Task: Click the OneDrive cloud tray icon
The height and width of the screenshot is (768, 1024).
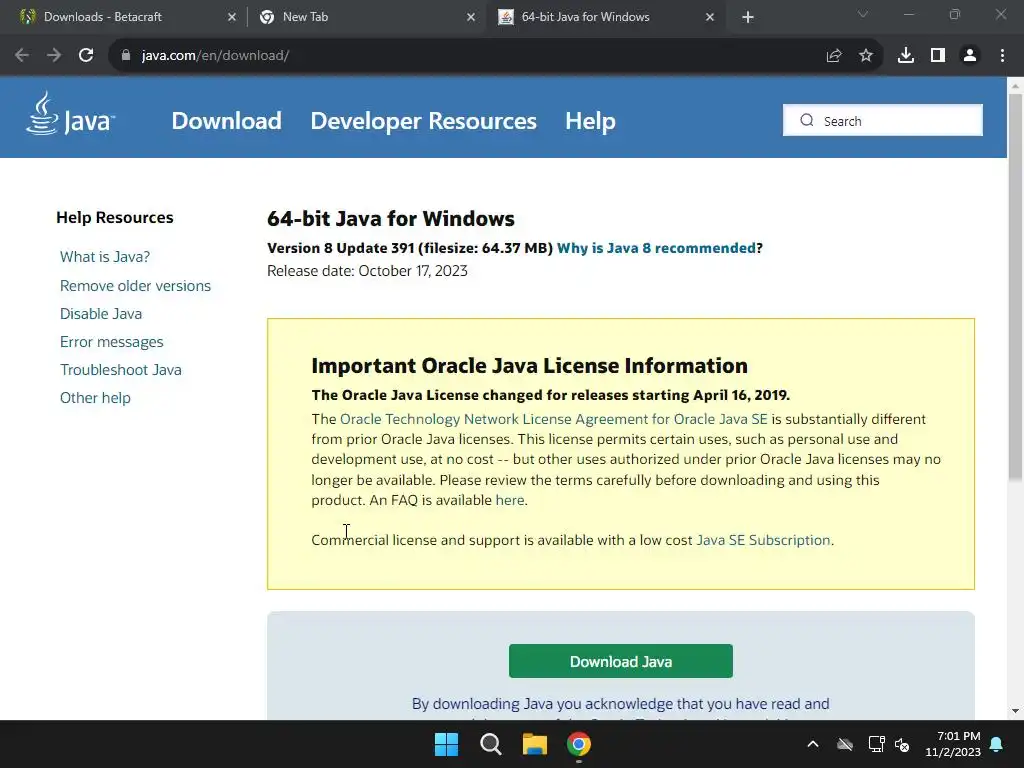Action: (x=845, y=744)
